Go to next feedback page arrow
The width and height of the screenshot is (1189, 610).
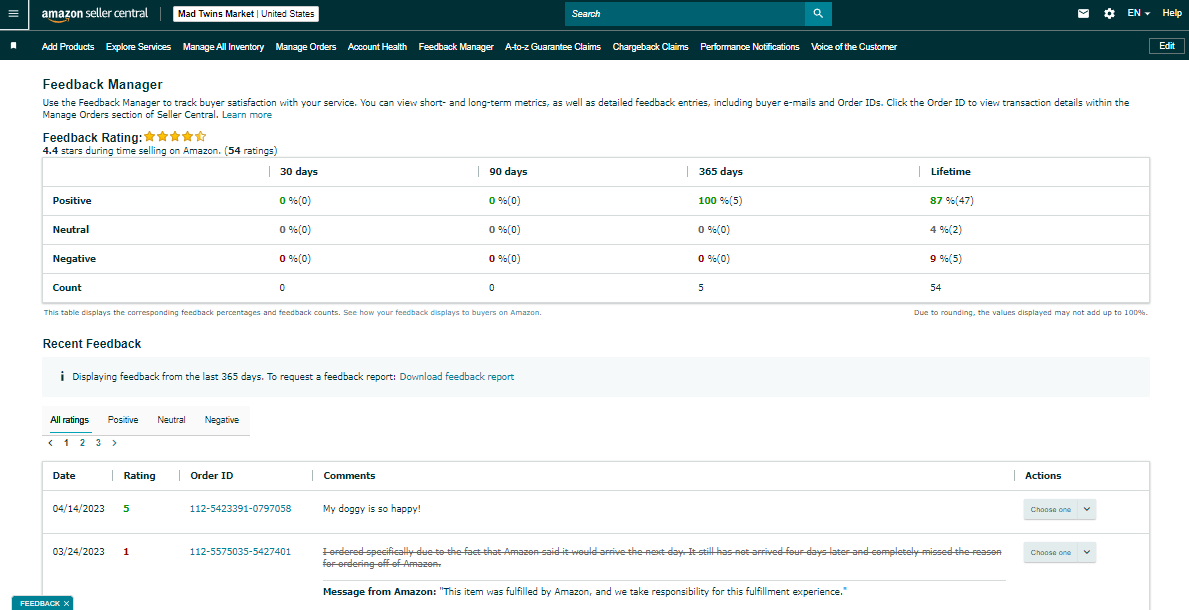coord(114,442)
